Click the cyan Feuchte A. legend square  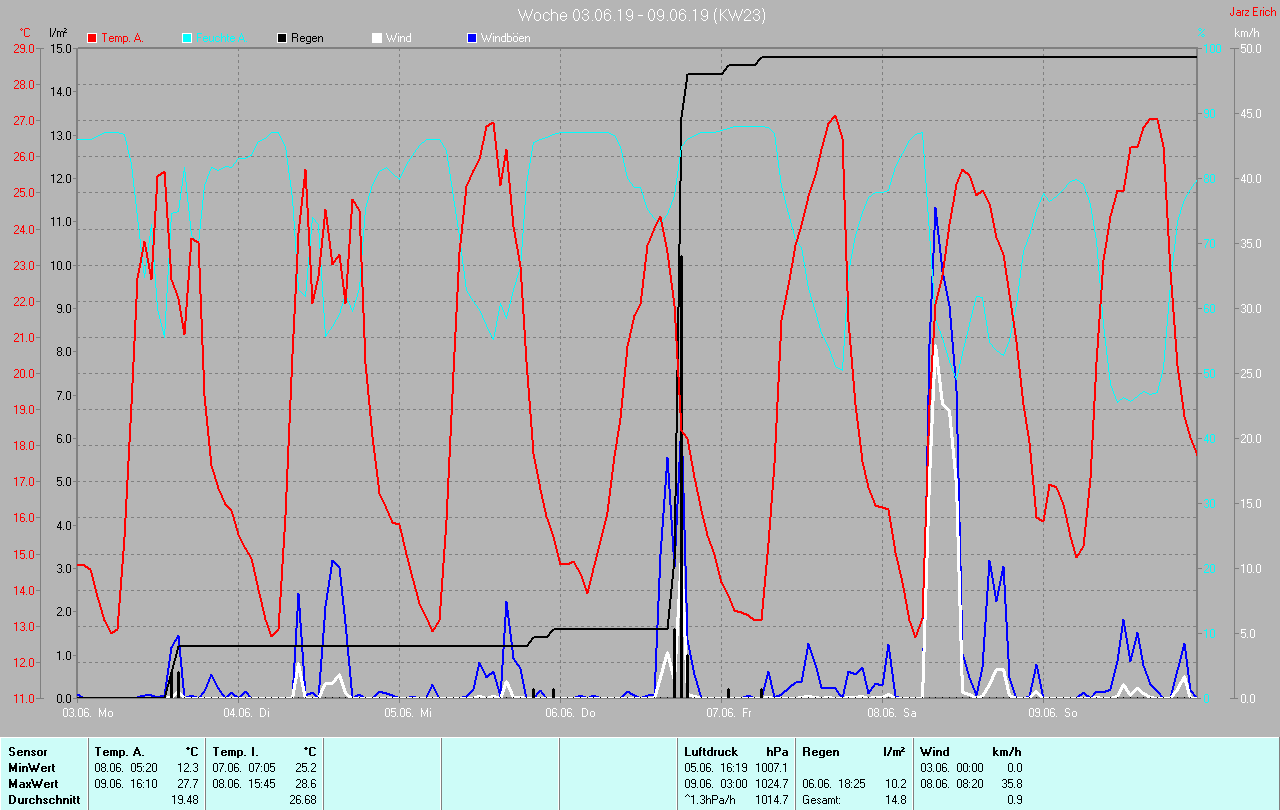point(187,38)
